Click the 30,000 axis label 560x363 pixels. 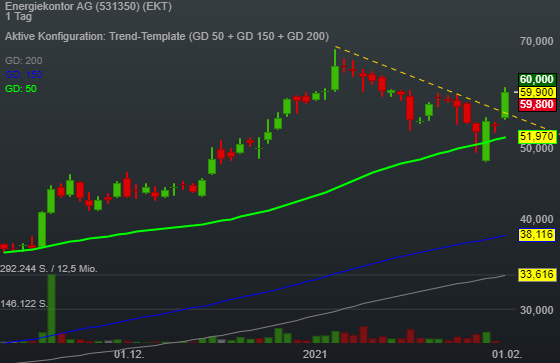pos(536,310)
